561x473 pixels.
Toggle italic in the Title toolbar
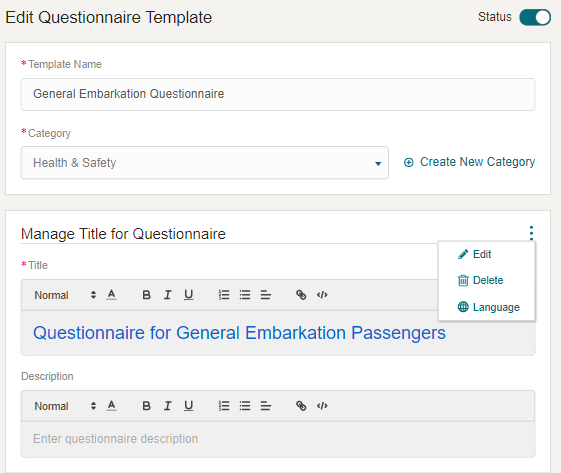tap(167, 295)
